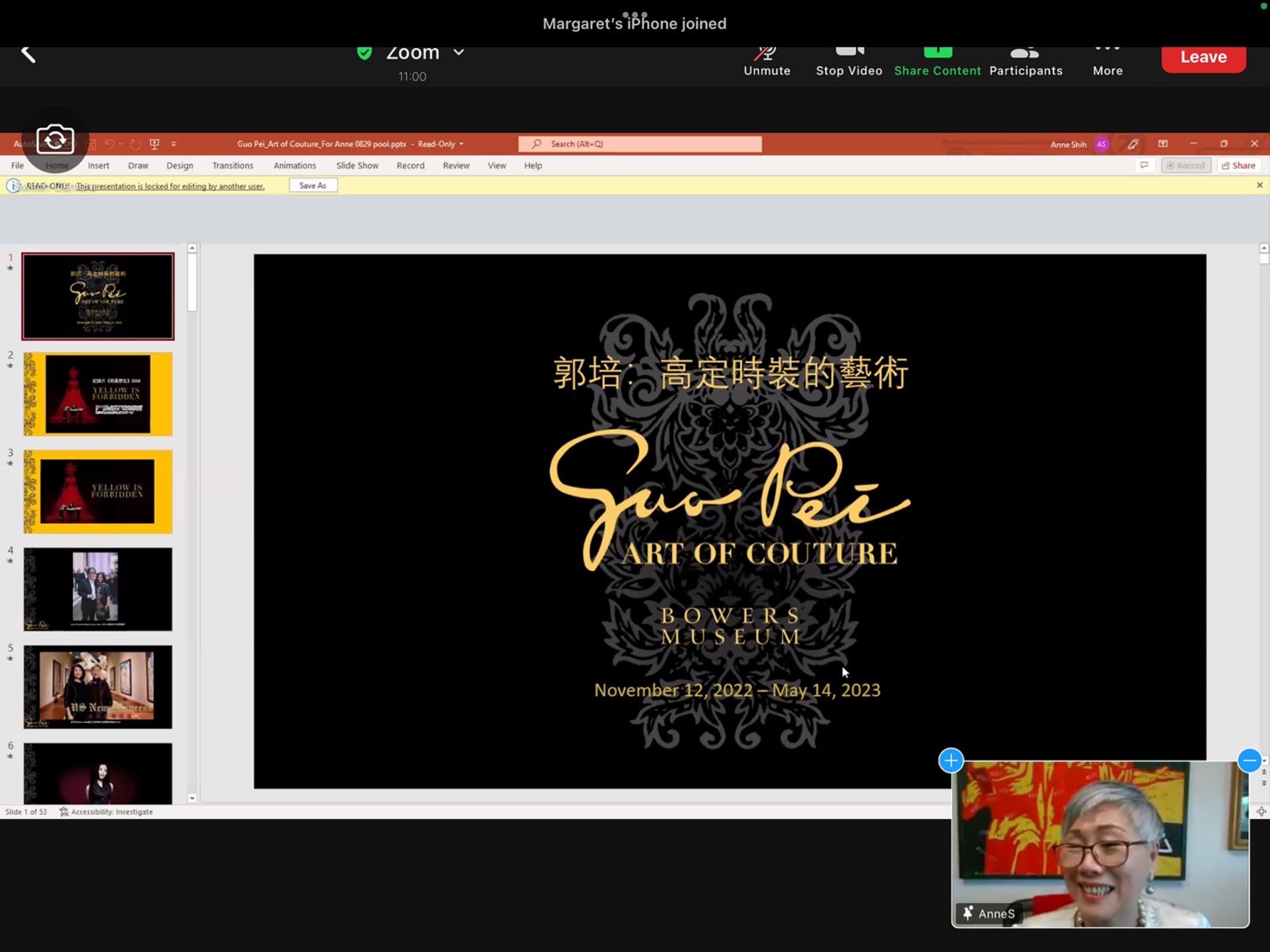Select slide 3 thumbnail
Viewport: 1270px width, 952px height.
[98, 491]
